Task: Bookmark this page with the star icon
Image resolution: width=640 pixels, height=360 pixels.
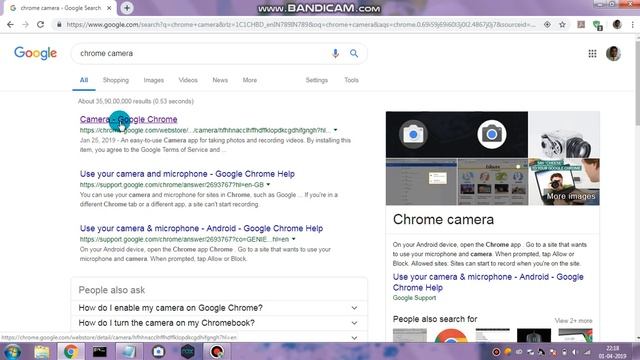Action: point(562,24)
